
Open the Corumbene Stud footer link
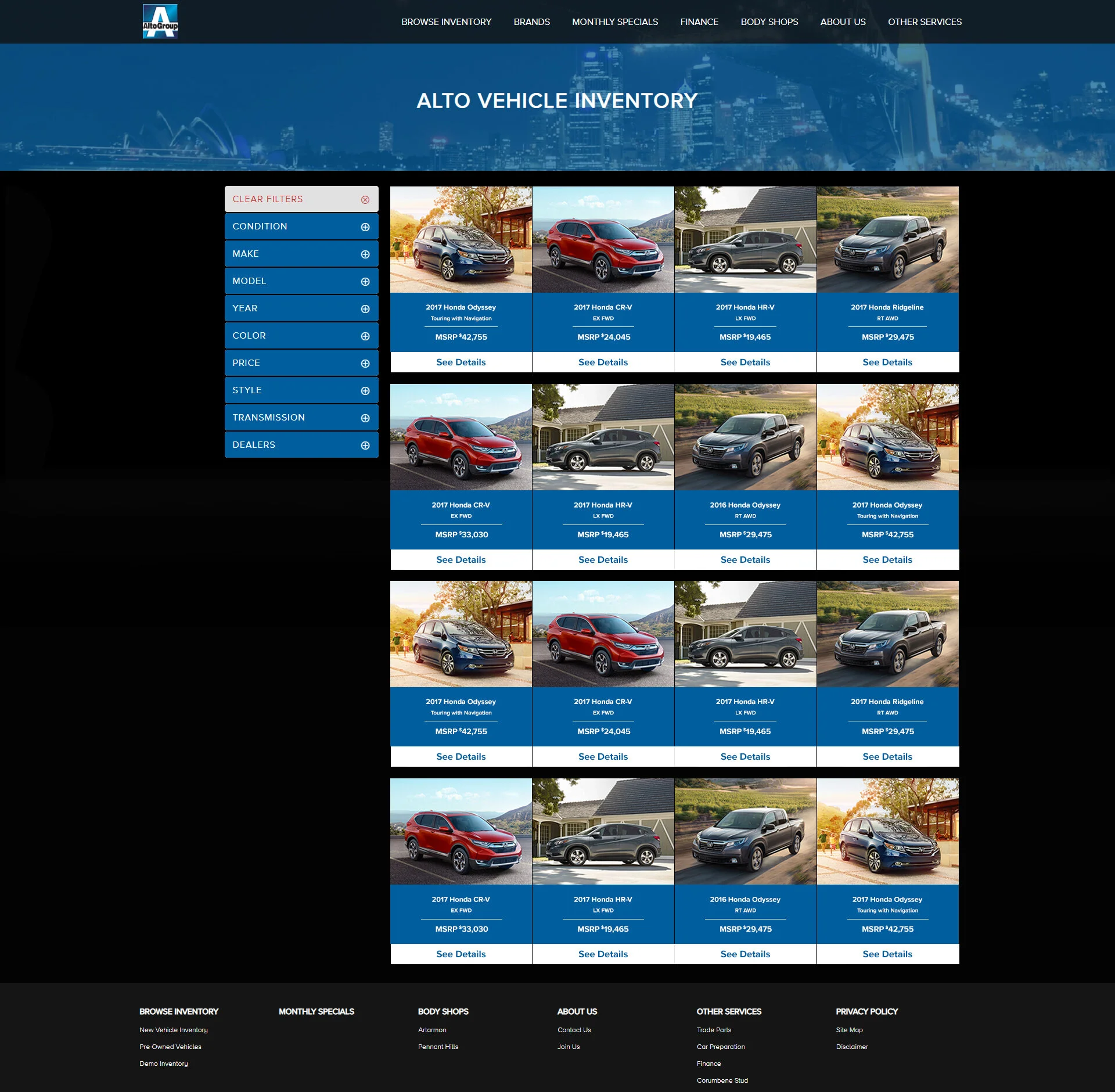pos(722,1081)
